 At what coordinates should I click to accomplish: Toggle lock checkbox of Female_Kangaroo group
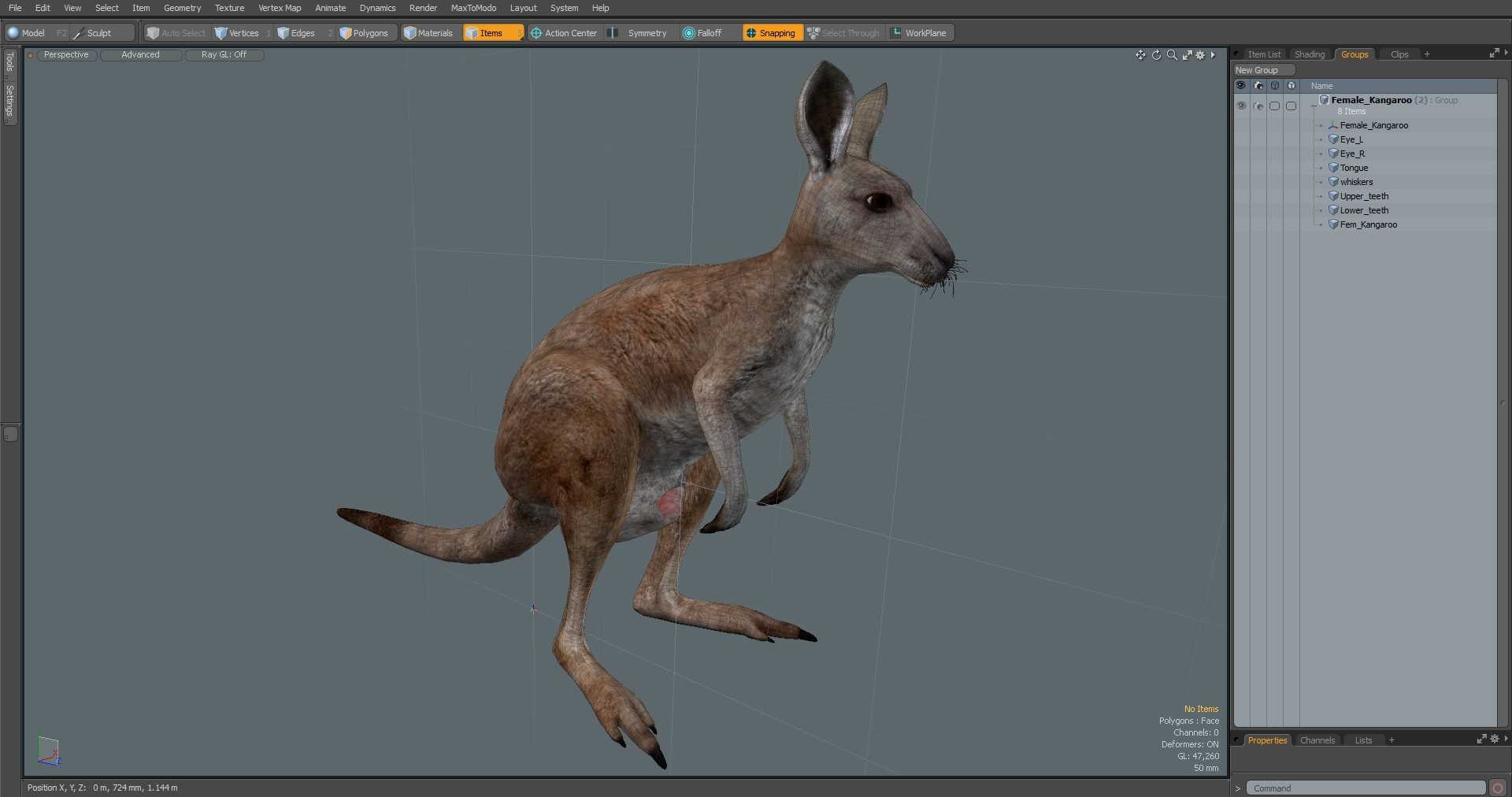coord(1274,106)
